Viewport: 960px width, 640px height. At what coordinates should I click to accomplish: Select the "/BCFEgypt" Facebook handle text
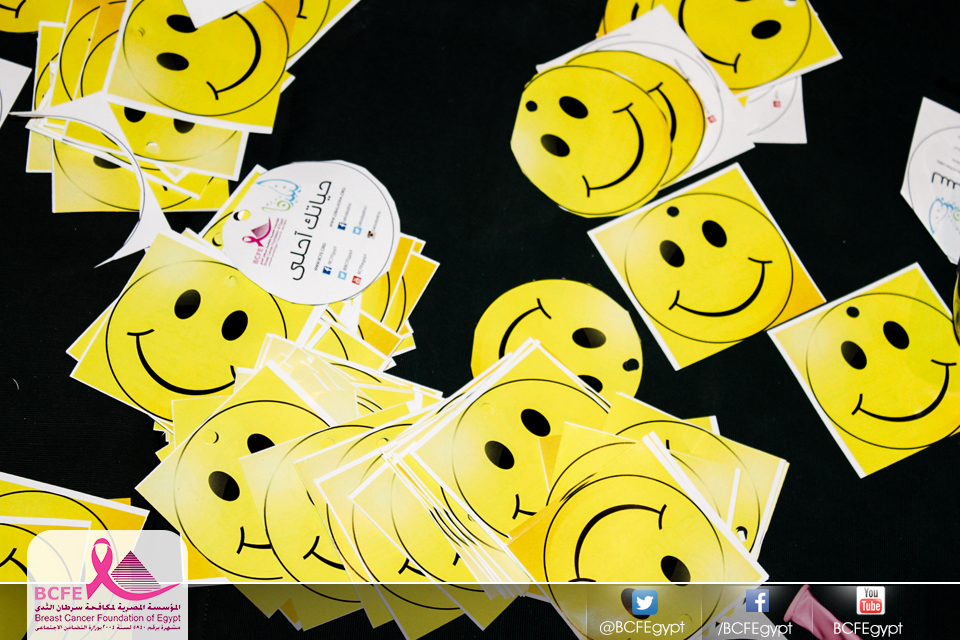(755, 628)
